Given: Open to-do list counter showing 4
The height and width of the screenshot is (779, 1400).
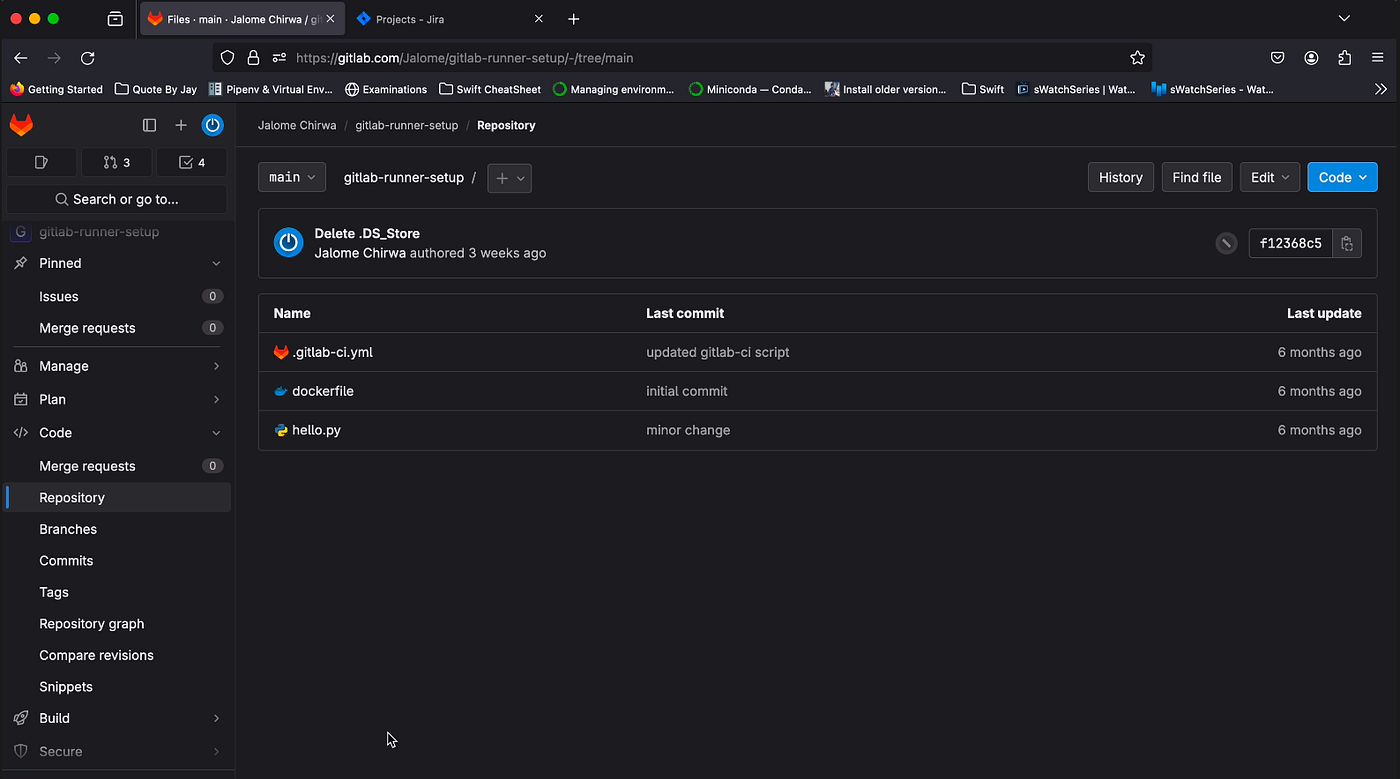Looking at the screenshot, I should (x=192, y=162).
